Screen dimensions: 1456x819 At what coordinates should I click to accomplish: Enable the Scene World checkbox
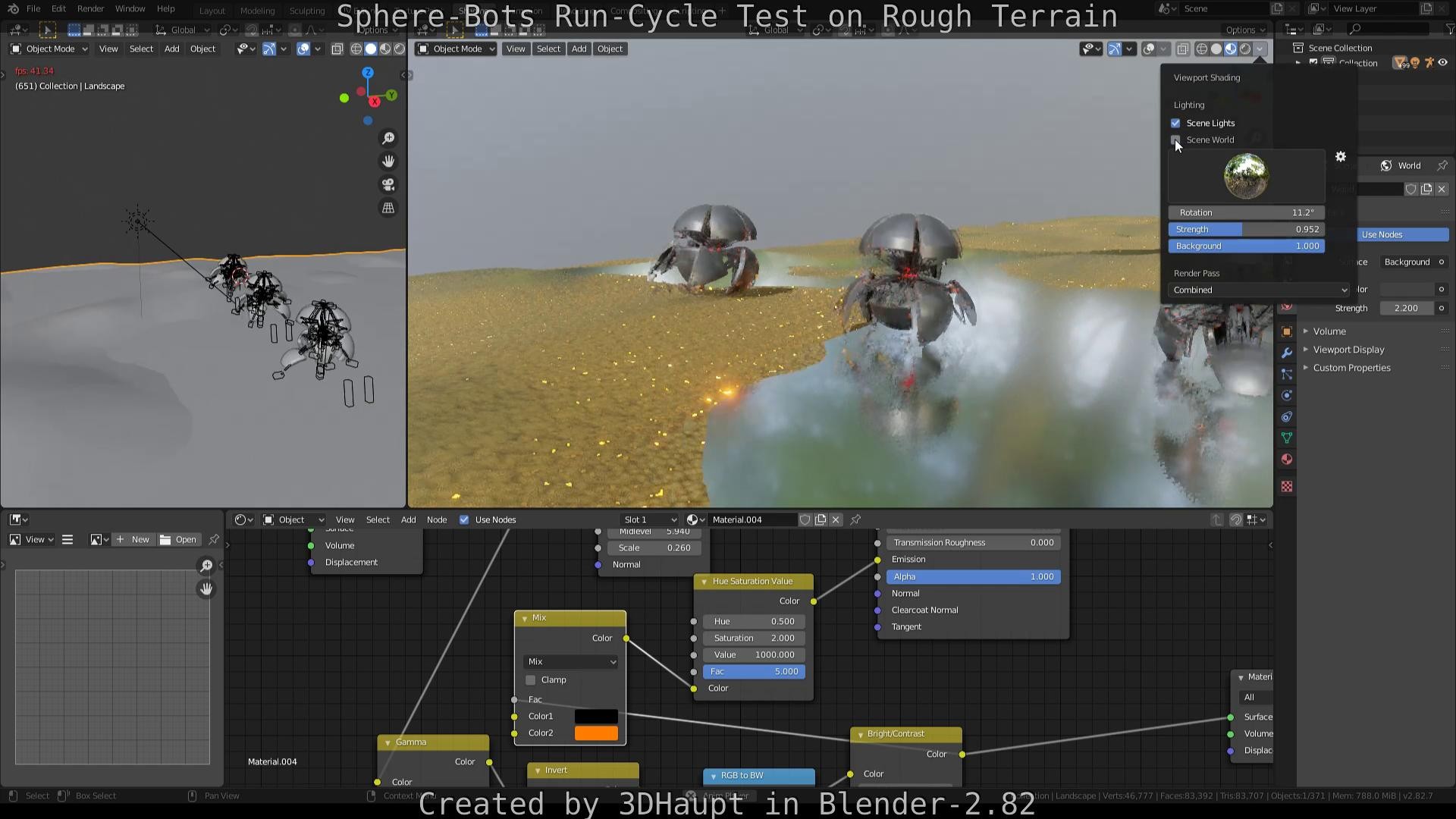click(x=1175, y=140)
